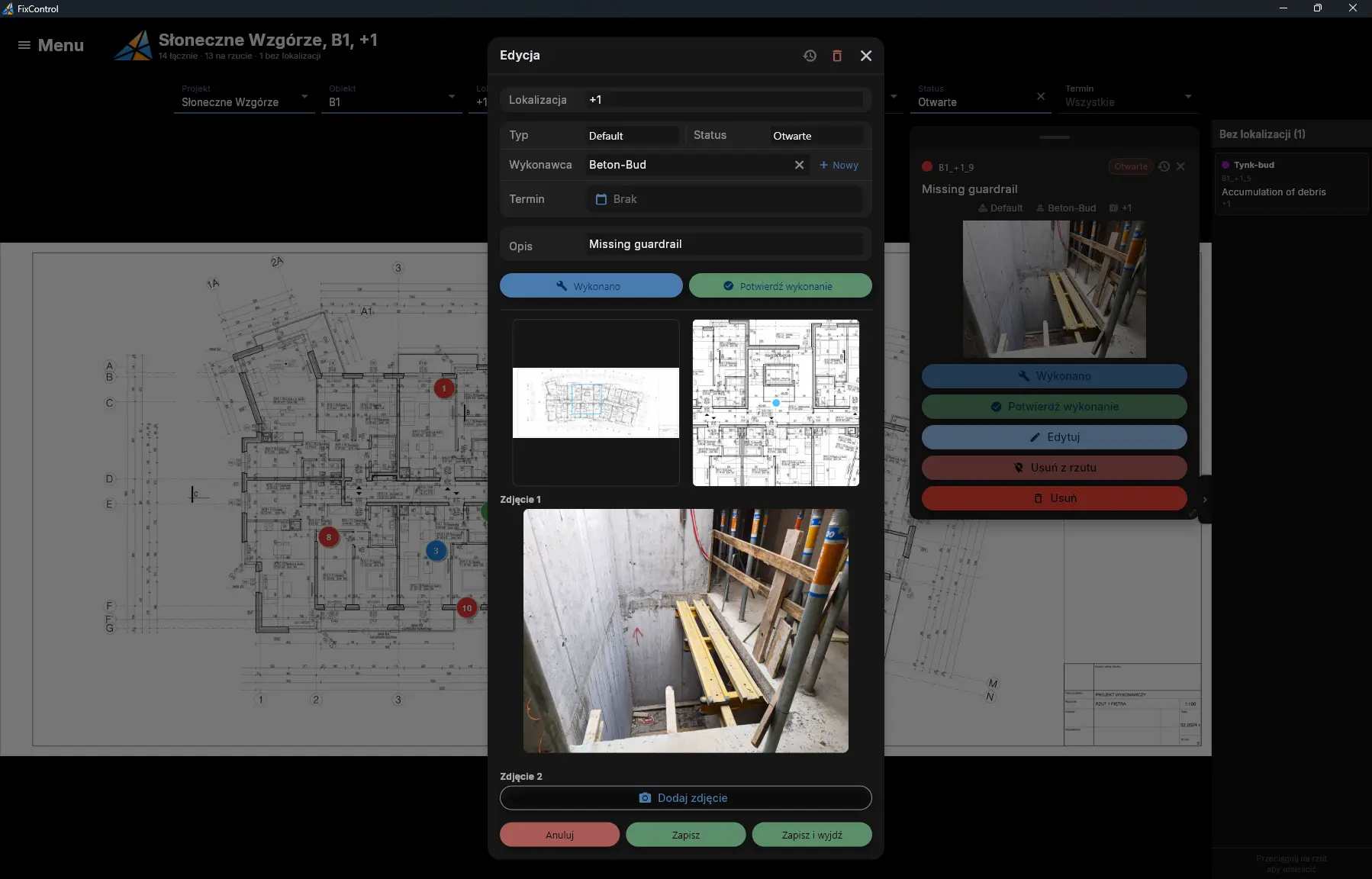This screenshot has width=1372, height=879.
Task: Open the Typ Default selector
Action: pyautogui.click(x=633, y=136)
